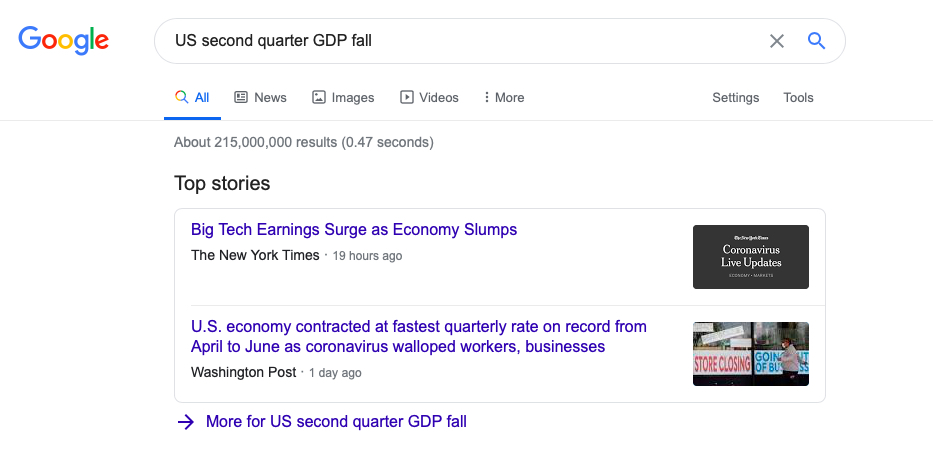Open the Settings menu
This screenshot has height=467, width=933.
pos(735,97)
